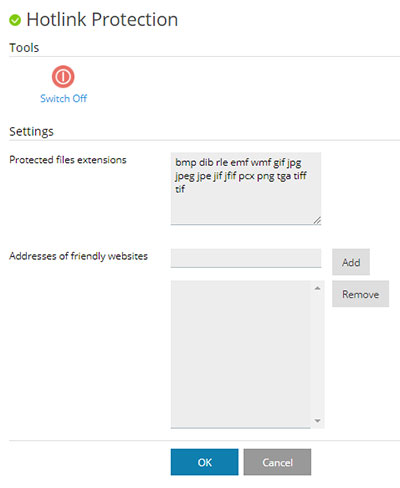Click the Addresses of friendly websites label

78,256
